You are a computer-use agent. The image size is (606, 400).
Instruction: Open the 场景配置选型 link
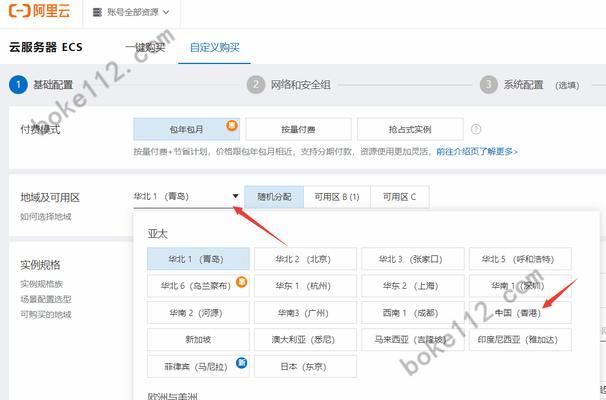point(46,299)
